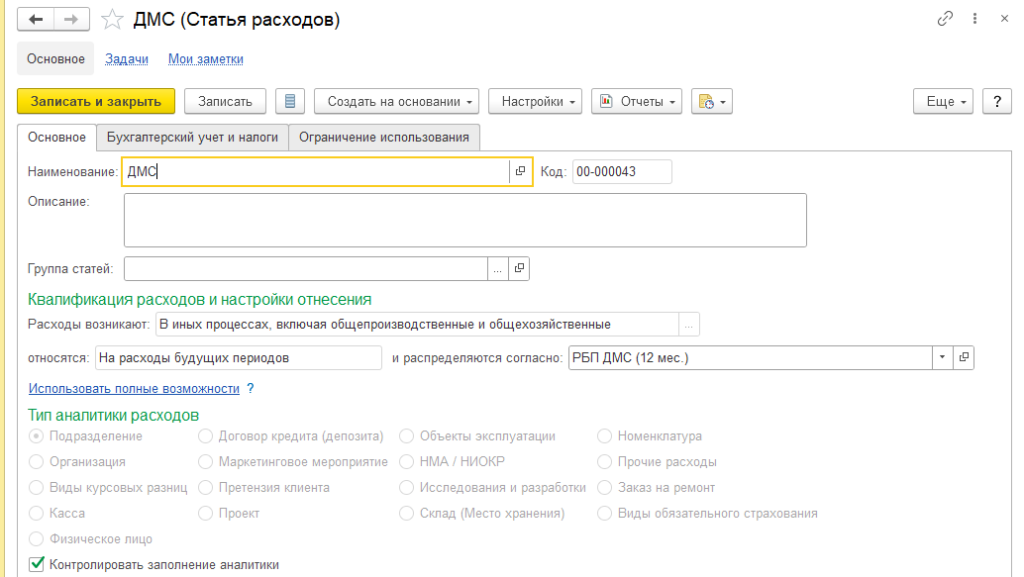The height and width of the screenshot is (577, 1024).
Task: Click the back navigation arrow
Action: 36,20
